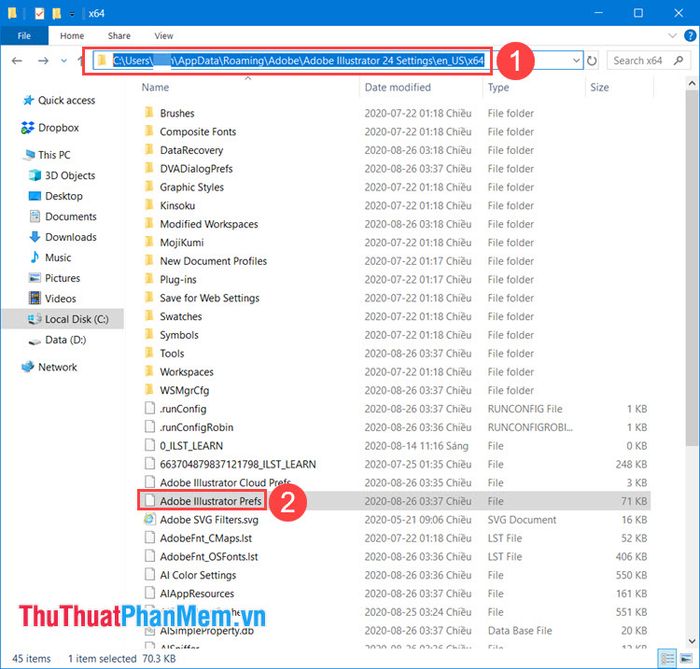The height and width of the screenshot is (669, 700).
Task: Select the Modified Workspaces folder icon
Action: 149,223
